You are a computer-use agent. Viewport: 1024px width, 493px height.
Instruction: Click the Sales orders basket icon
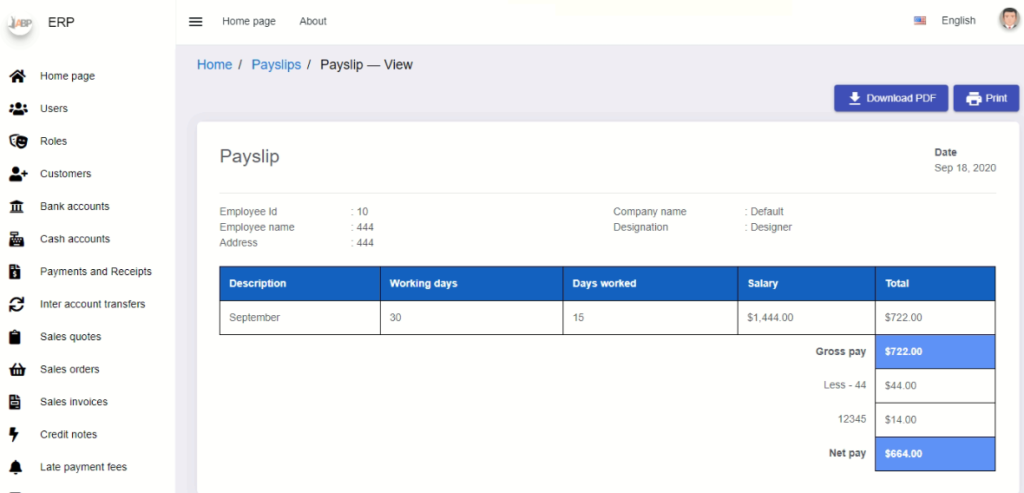17,370
